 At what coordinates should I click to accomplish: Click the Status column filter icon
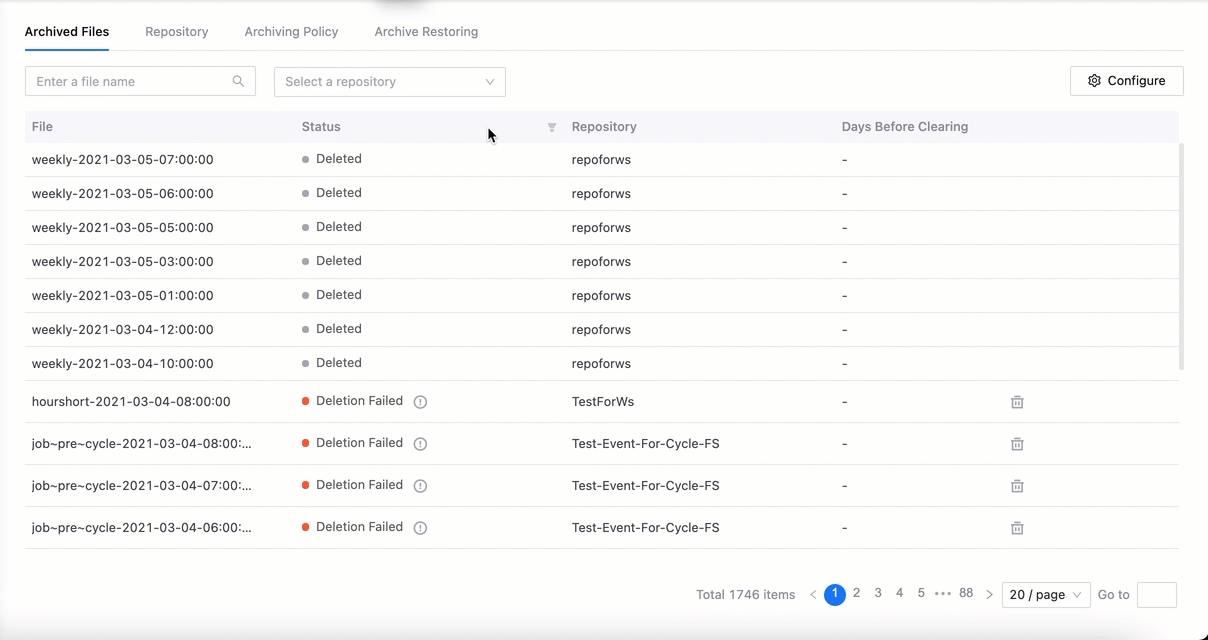point(551,127)
